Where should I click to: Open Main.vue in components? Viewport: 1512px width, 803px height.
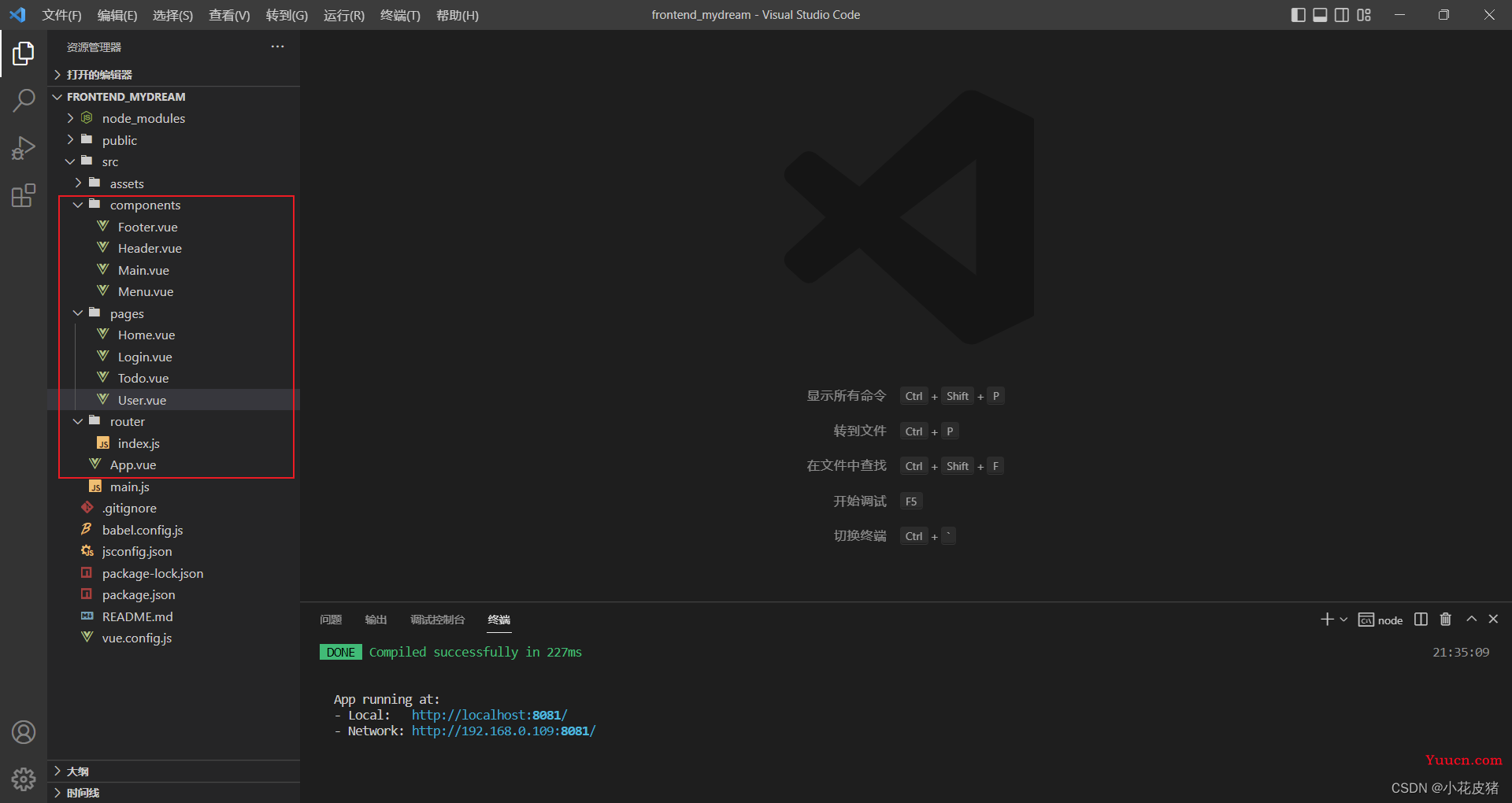point(174,270)
